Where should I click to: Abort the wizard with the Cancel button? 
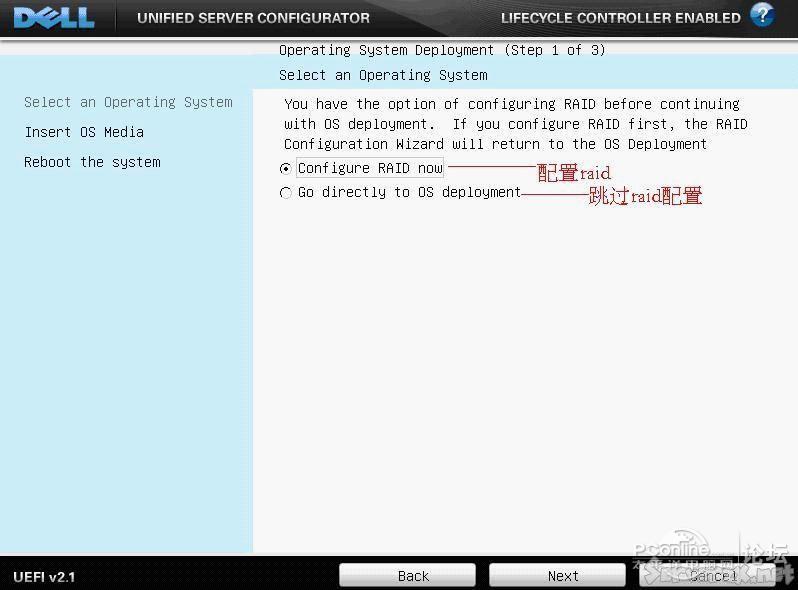point(713,576)
